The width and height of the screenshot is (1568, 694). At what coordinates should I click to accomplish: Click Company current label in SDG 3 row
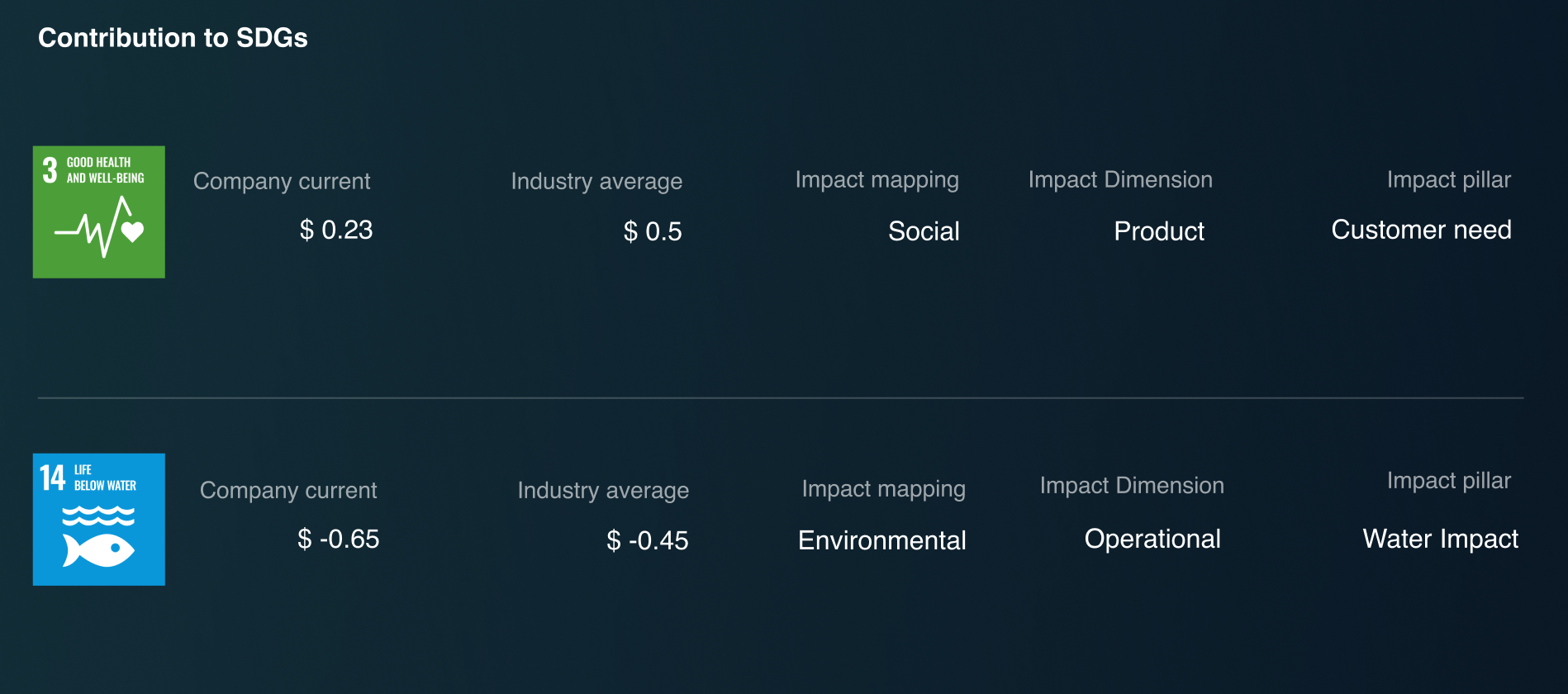282,181
